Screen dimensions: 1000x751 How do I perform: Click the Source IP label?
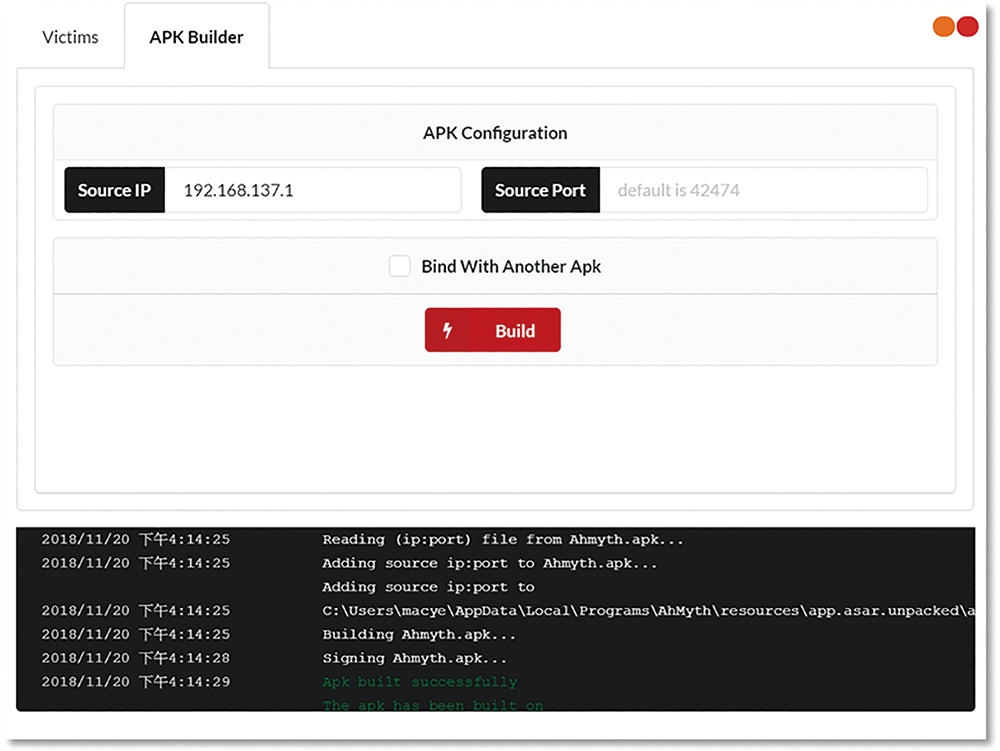[115, 190]
